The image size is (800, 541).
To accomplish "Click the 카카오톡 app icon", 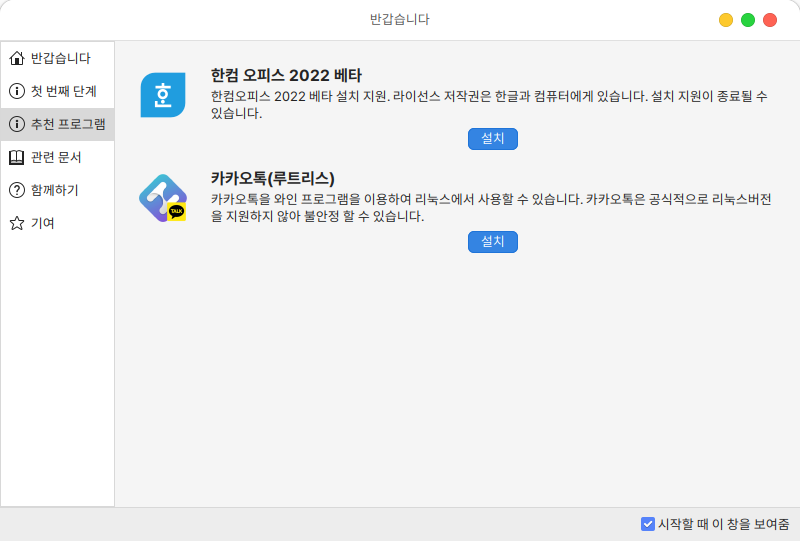I will (x=162, y=198).
